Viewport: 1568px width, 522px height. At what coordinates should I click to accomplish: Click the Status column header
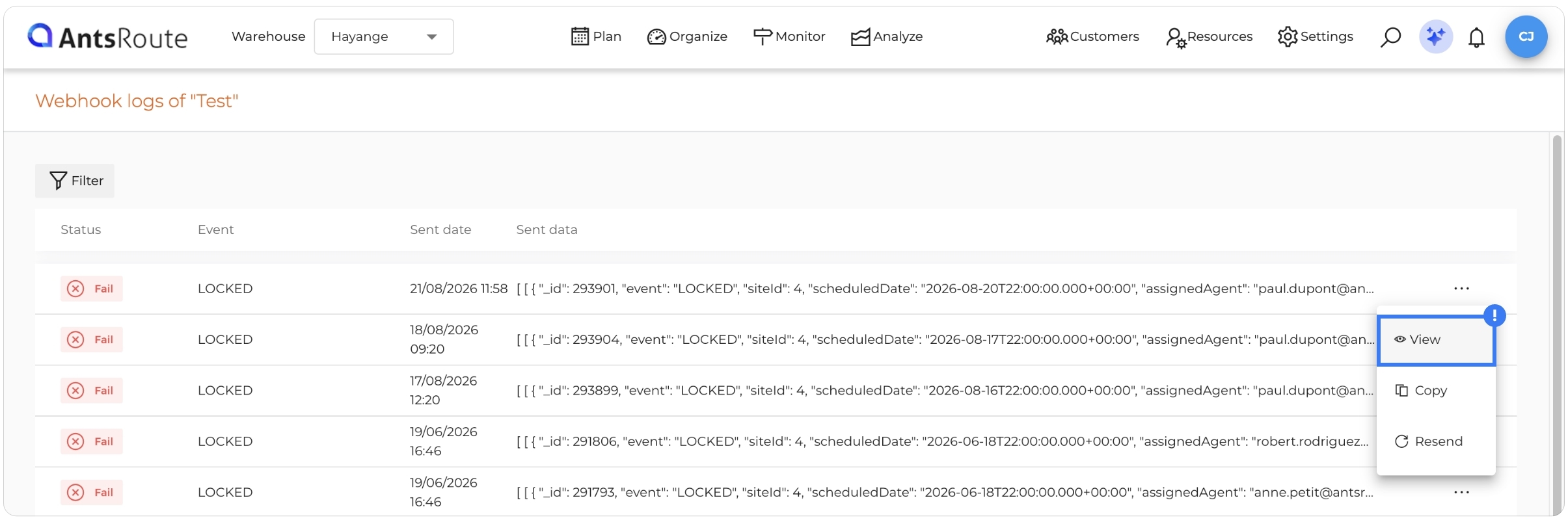tap(81, 229)
